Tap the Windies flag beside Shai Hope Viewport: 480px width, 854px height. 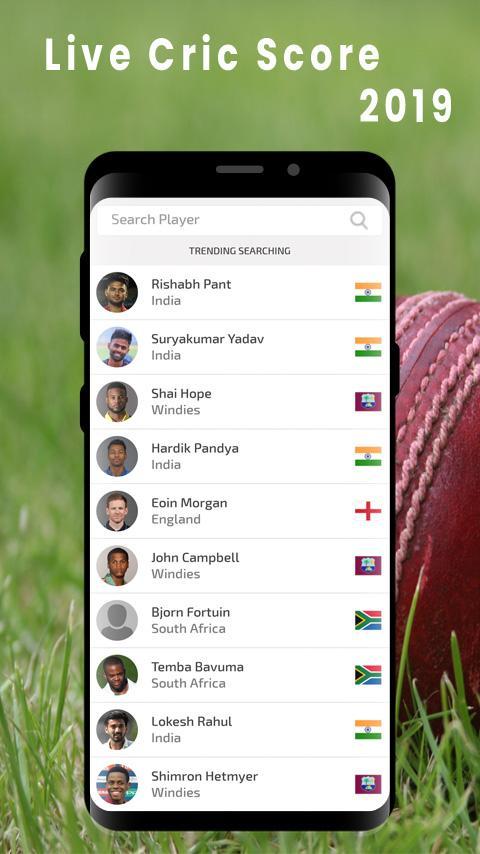[368, 401]
